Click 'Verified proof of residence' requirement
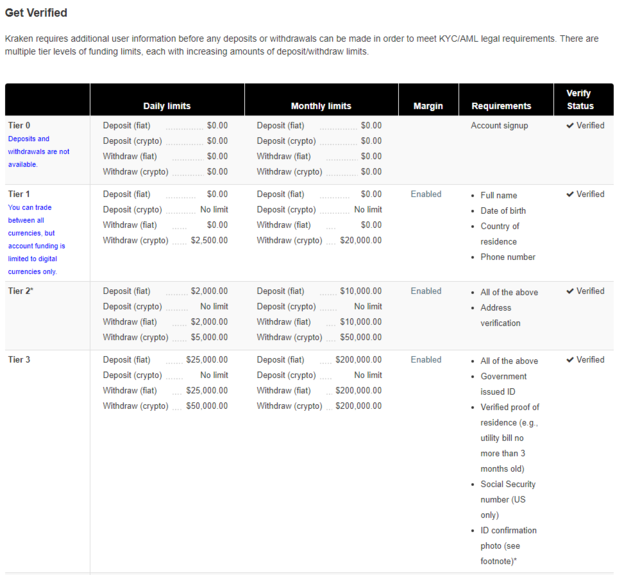Viewport: 640px width, 575px height. point(510,438)
